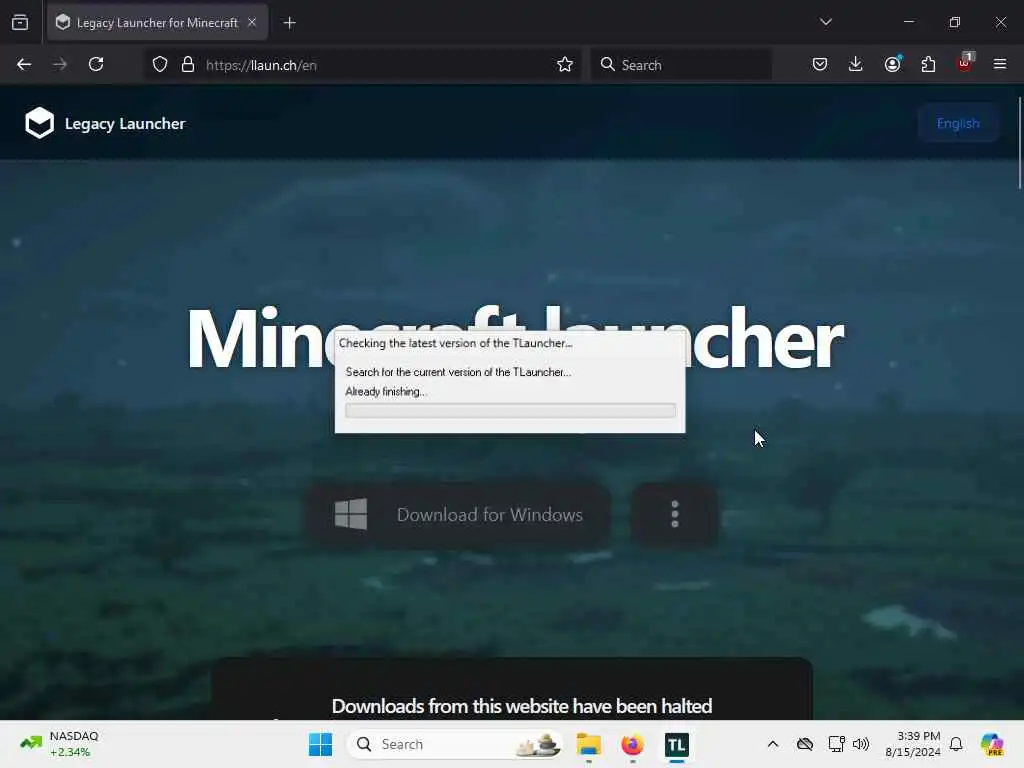Open tracking protection shield info

pos(160,64)
